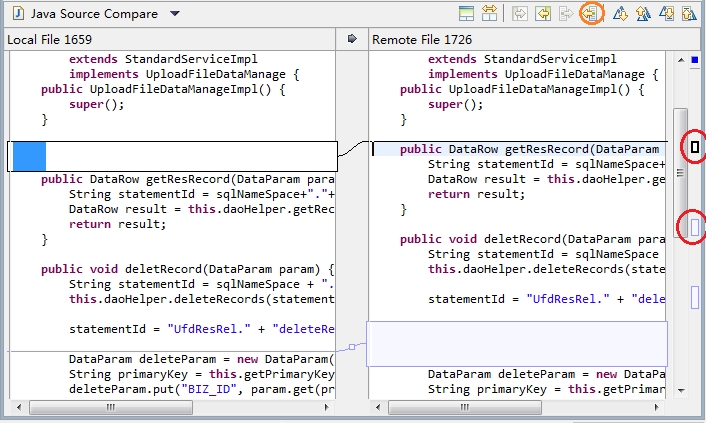Open the Java Source Compare dropdown arrow
The height and width of the screenshot is (423, 706).
pyautogui.click(x=175, y=14)
